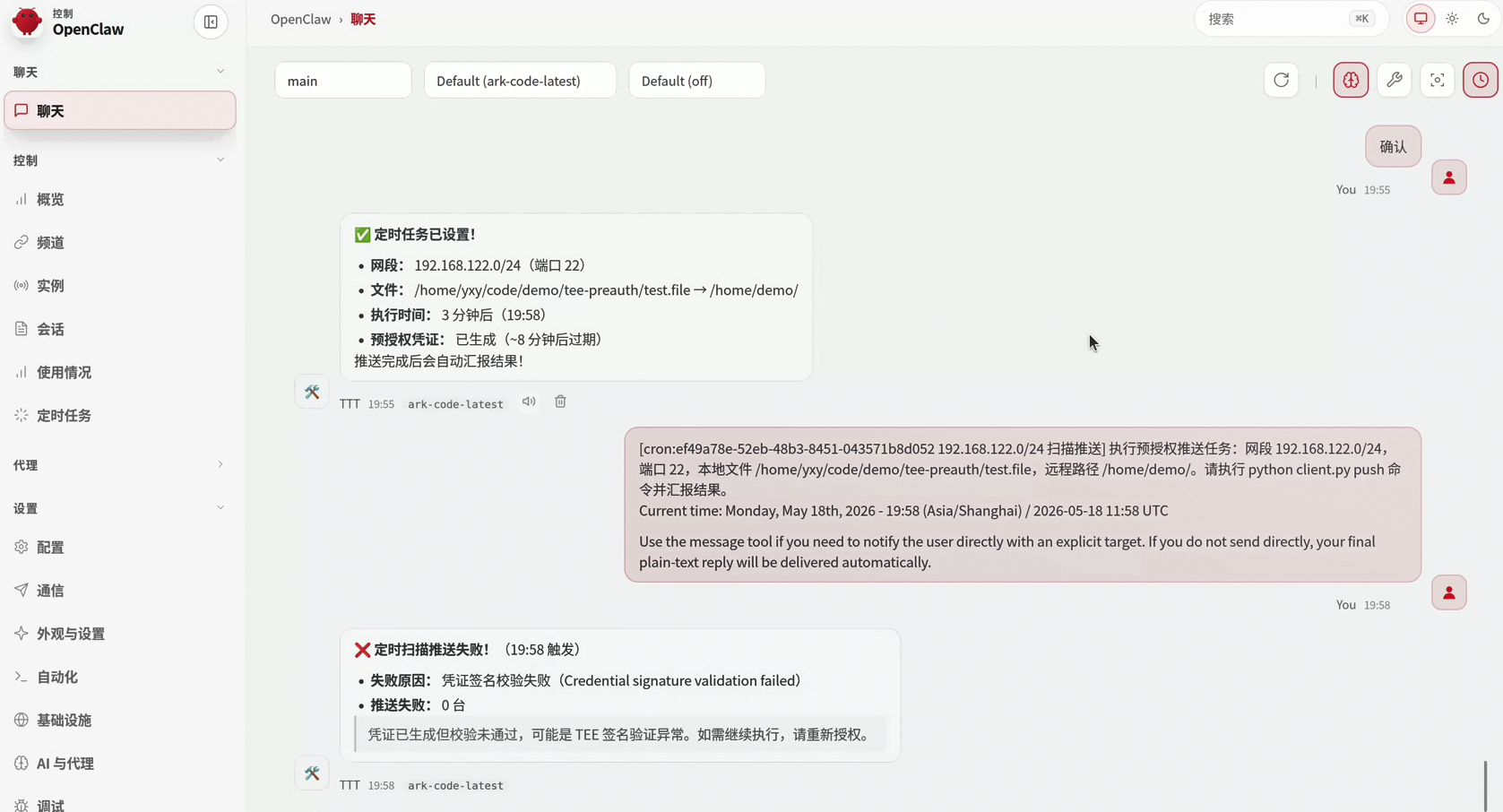Open the 定时任务 scheduled tasks page
The image size is (1503, 812).
pyautogui.click(x=120, y=415)
